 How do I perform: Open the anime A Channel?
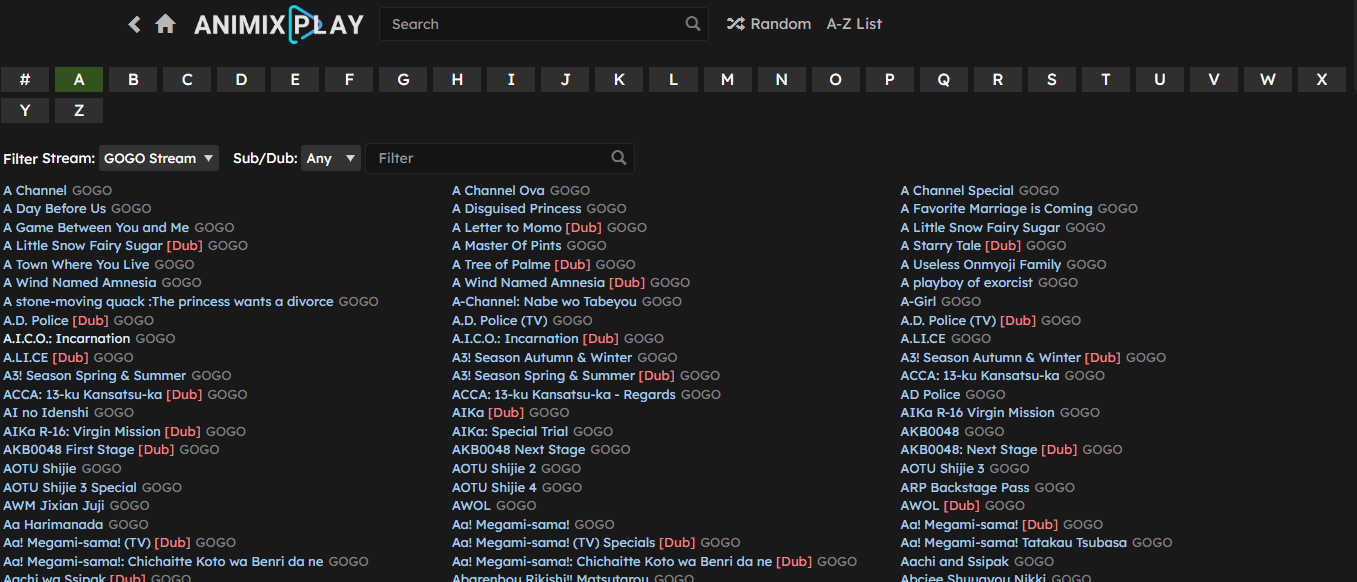pos(35,190)
